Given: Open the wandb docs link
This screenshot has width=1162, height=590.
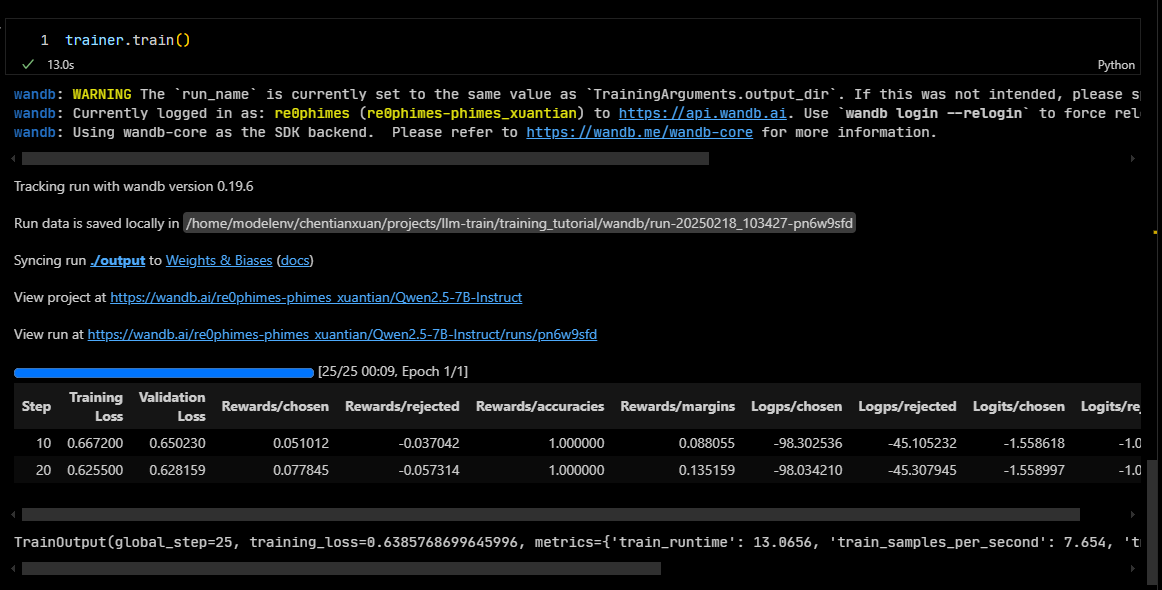Looking at the screenshot, I should coord(294,260).
